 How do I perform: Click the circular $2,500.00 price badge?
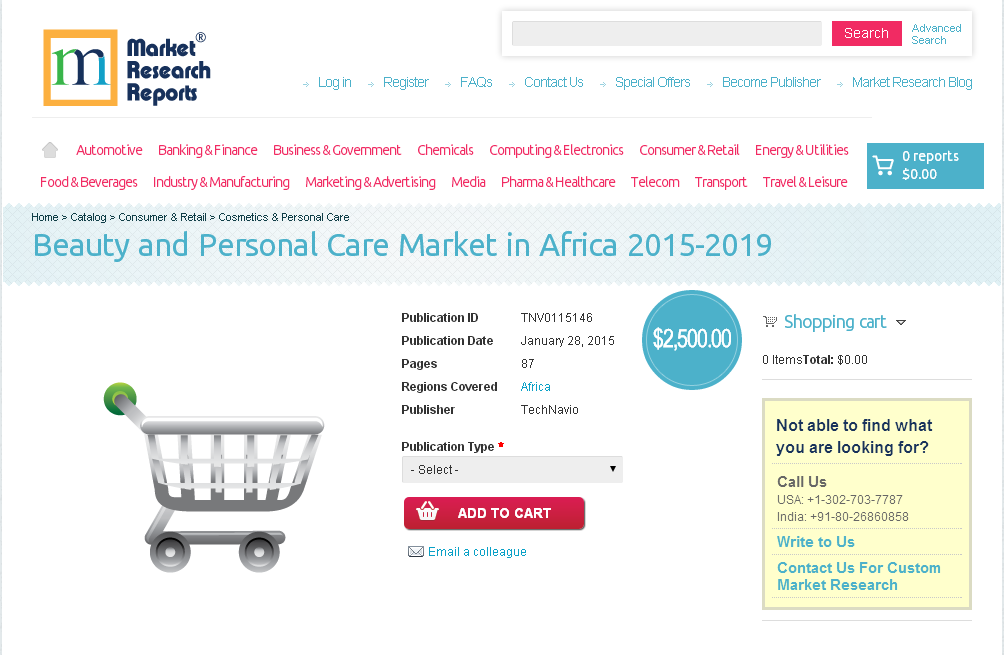691,340
